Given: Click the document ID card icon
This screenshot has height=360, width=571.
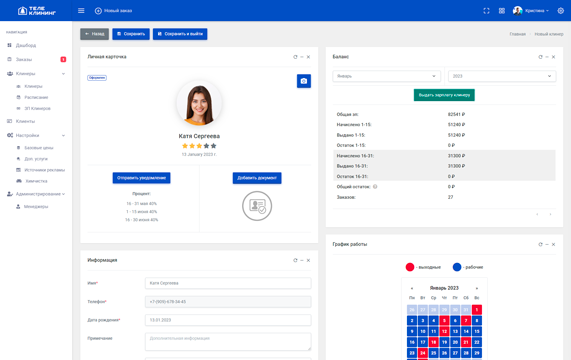Looking at the screenshot, I should [x=257, y=206].
